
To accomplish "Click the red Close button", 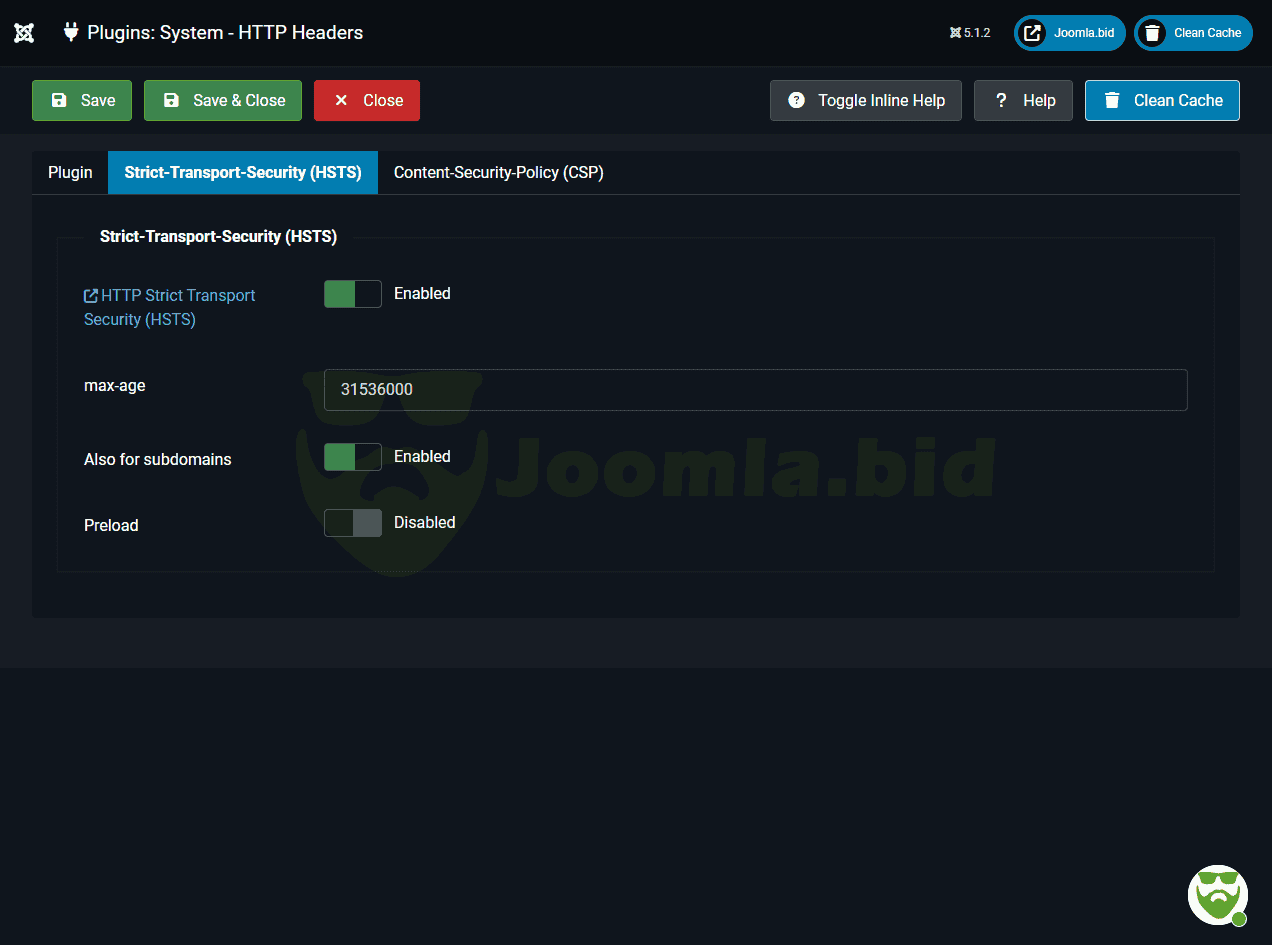I will [x=367, y=101].
